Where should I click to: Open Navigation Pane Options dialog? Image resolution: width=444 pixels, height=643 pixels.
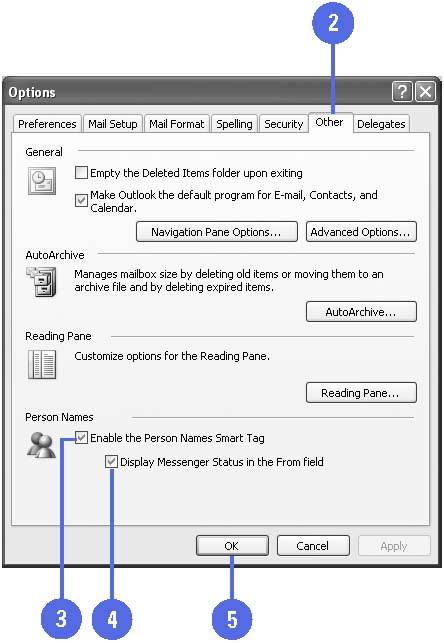(216, 232)
